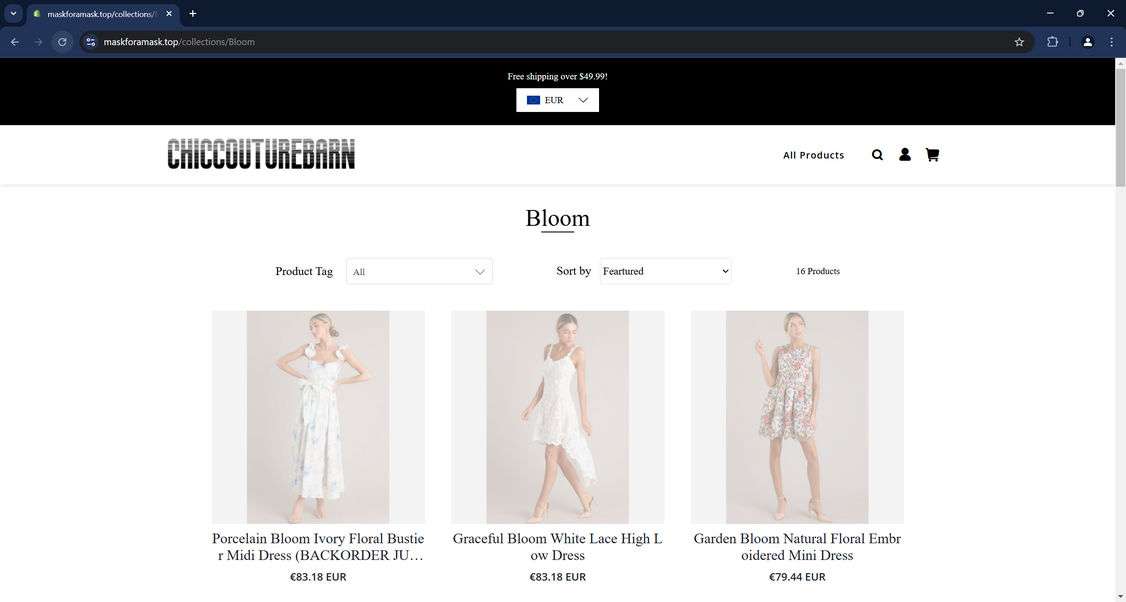Image resolution: width=1126 pixels, height=602 pixels.
Task: Bookmark this page with the star icon
Action: pos(1019,42)
